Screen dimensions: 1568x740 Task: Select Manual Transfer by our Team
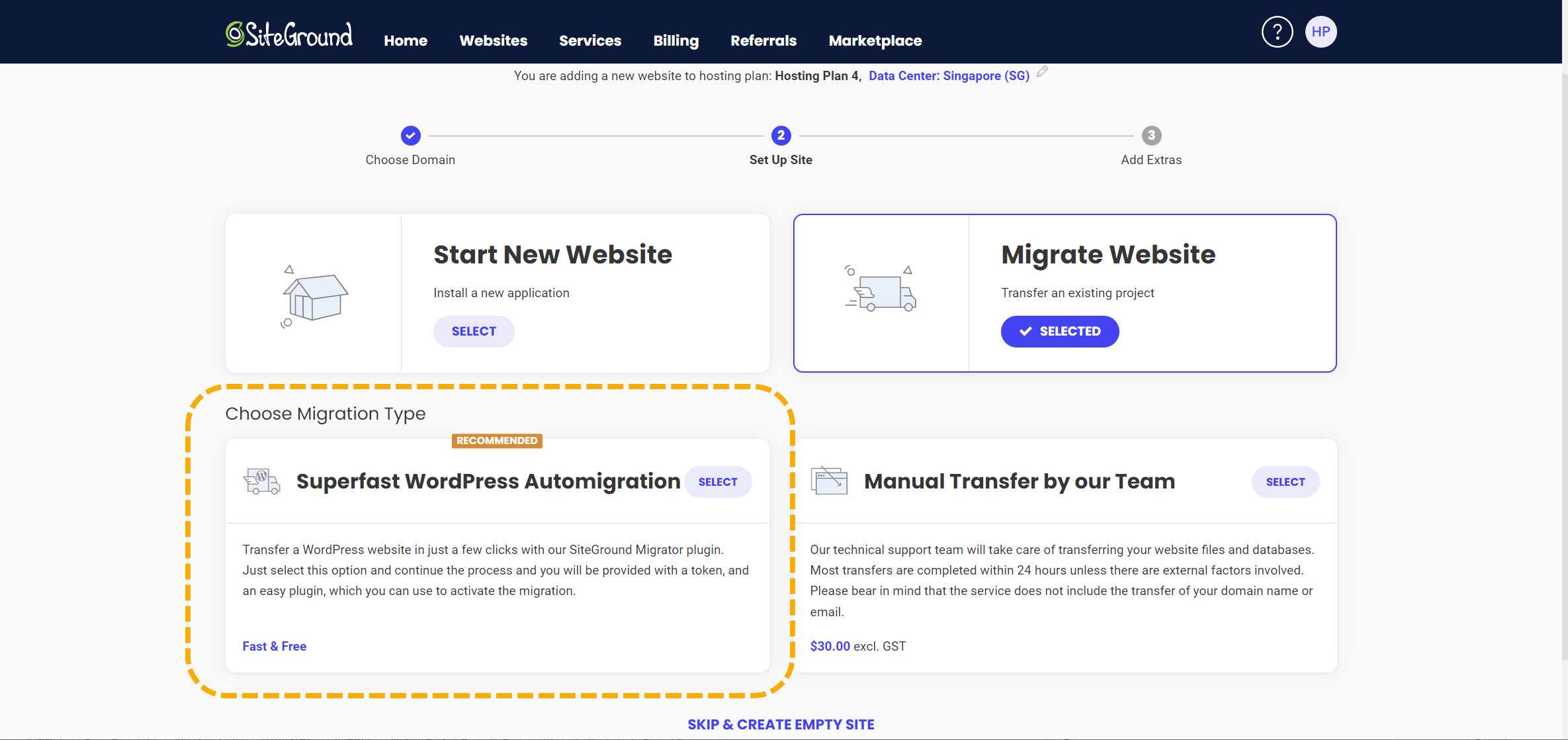tap(1285, 482)
